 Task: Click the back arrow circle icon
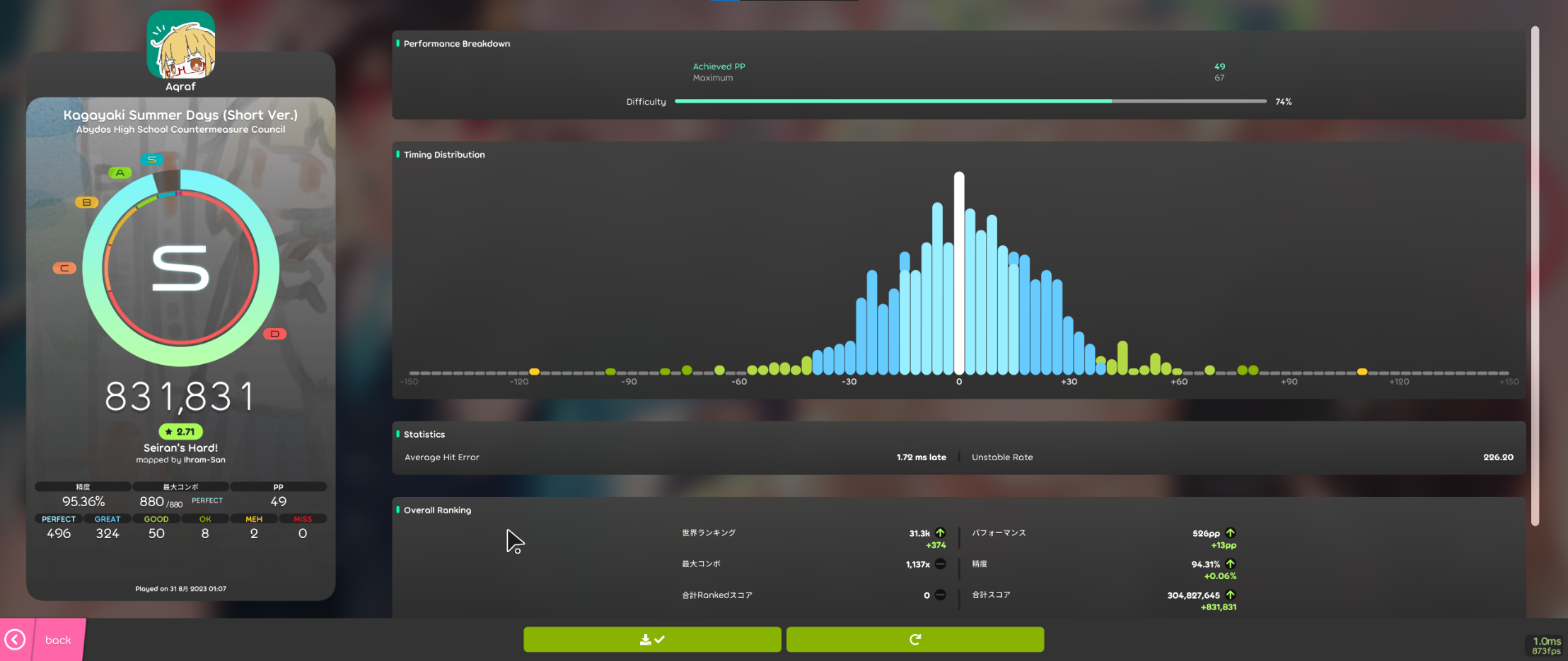point(16,640)
